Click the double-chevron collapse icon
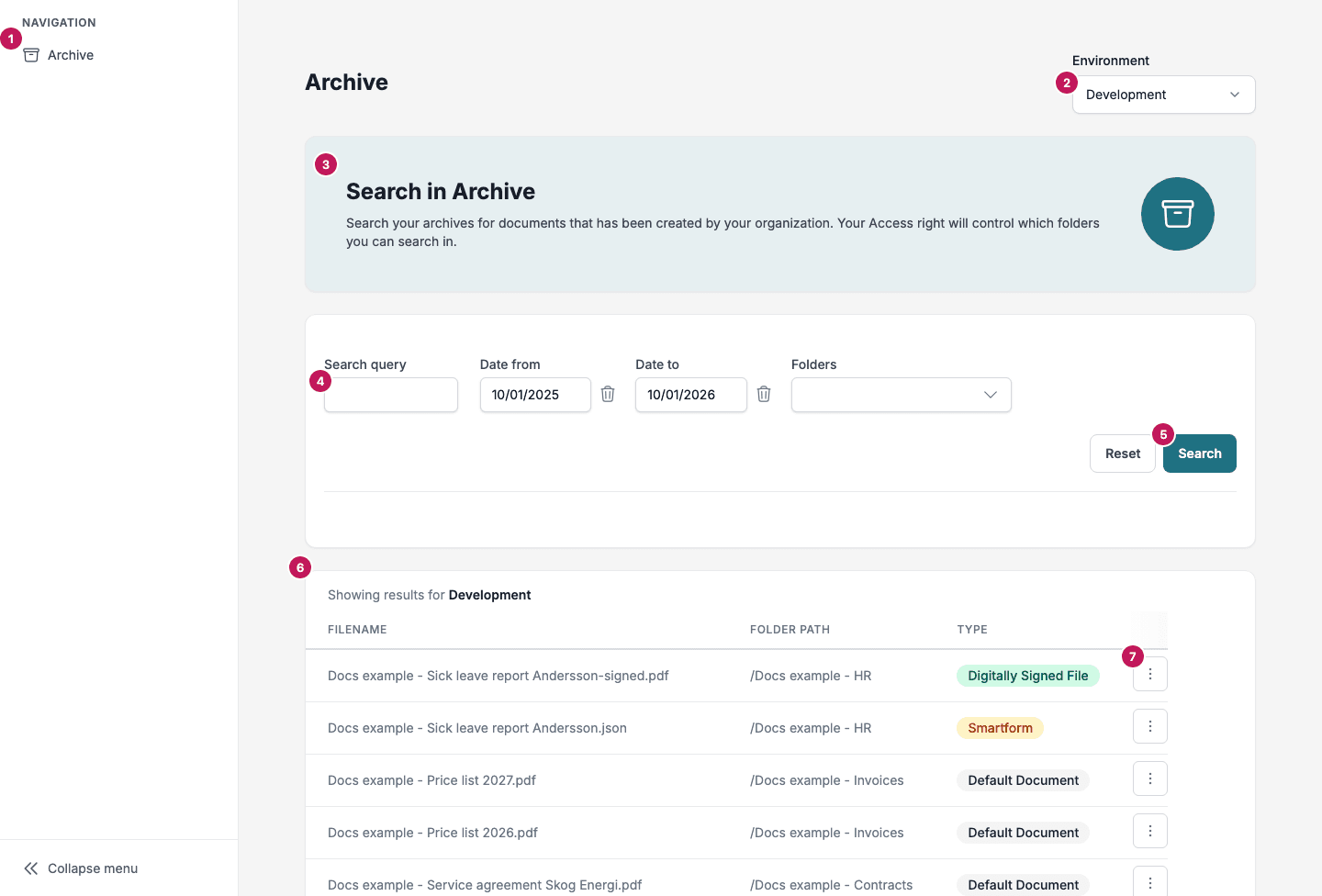 point(31,868)
